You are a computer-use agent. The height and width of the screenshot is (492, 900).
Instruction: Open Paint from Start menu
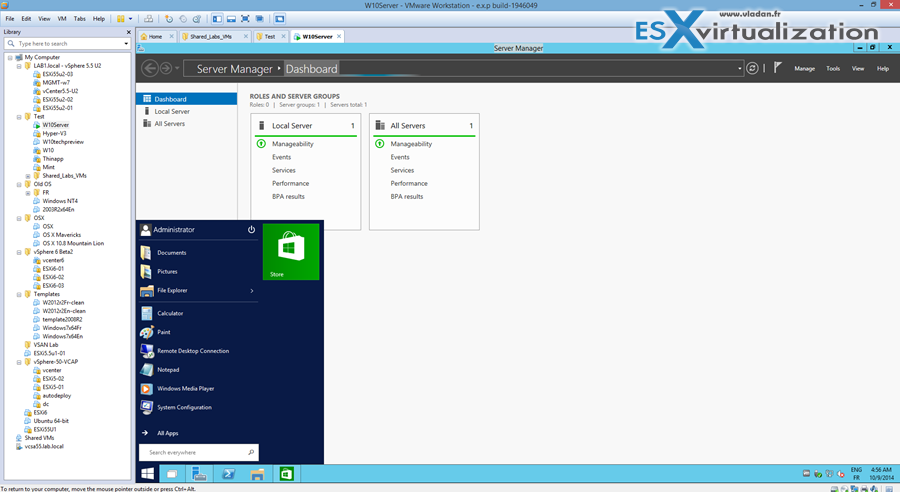click(198, 332)
